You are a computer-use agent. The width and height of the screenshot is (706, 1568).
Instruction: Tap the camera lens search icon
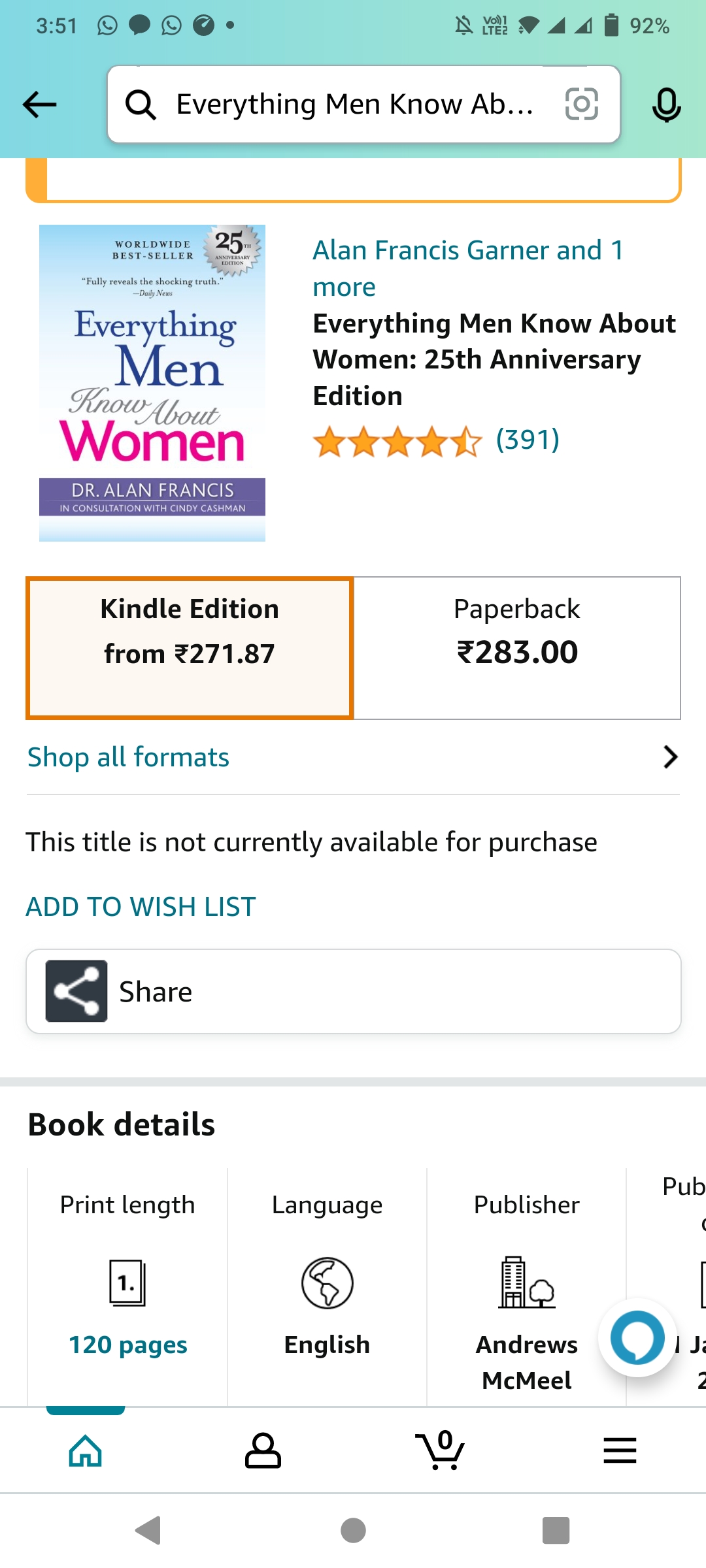coord(581,105)
